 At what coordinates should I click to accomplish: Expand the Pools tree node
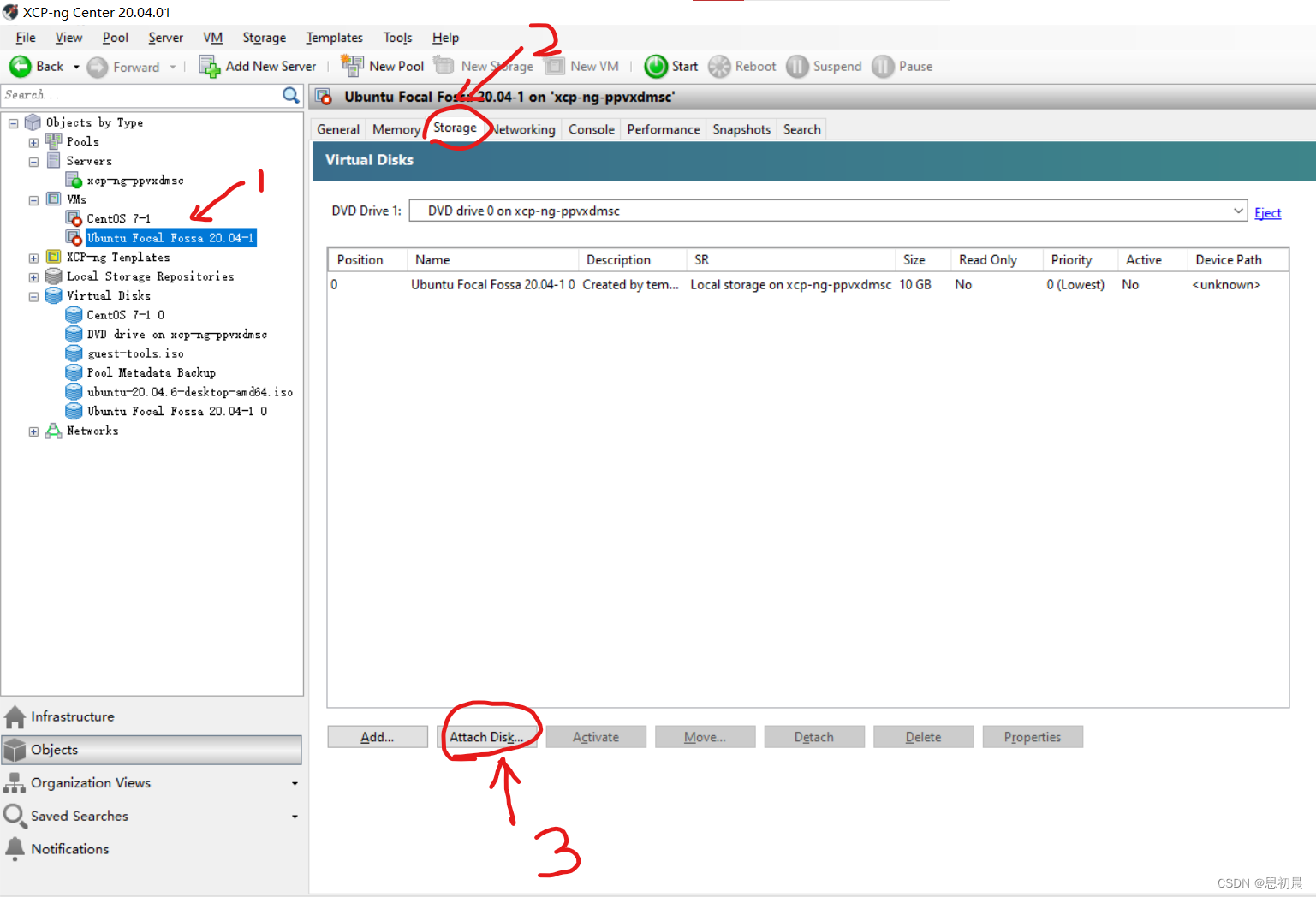[x=33, y=142]
